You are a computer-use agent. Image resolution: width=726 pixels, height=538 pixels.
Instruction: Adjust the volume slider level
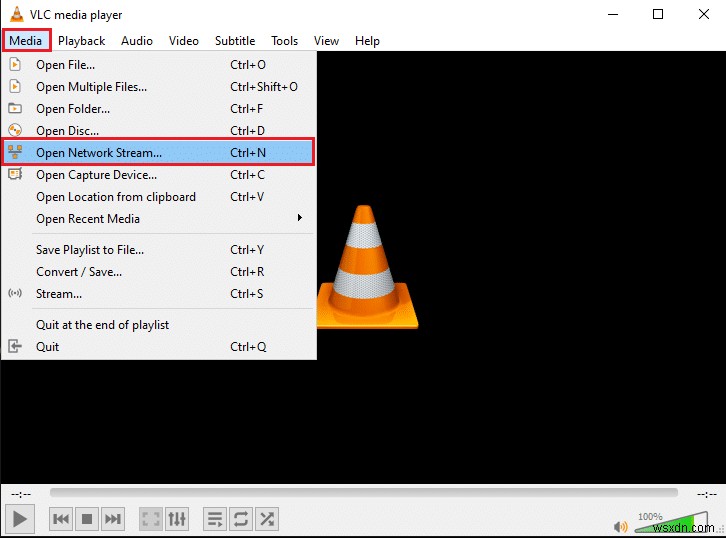pyautogui.click(x=671, y=523)
